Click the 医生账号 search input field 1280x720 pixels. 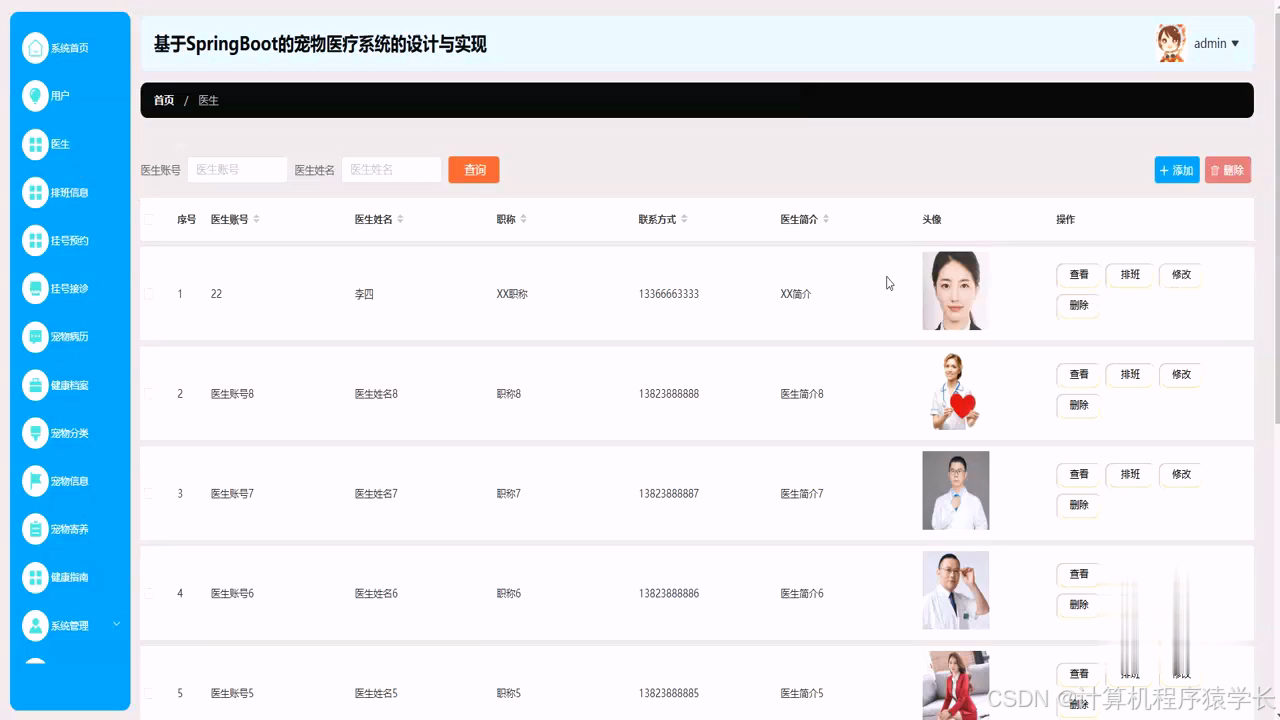pos(237,169)
